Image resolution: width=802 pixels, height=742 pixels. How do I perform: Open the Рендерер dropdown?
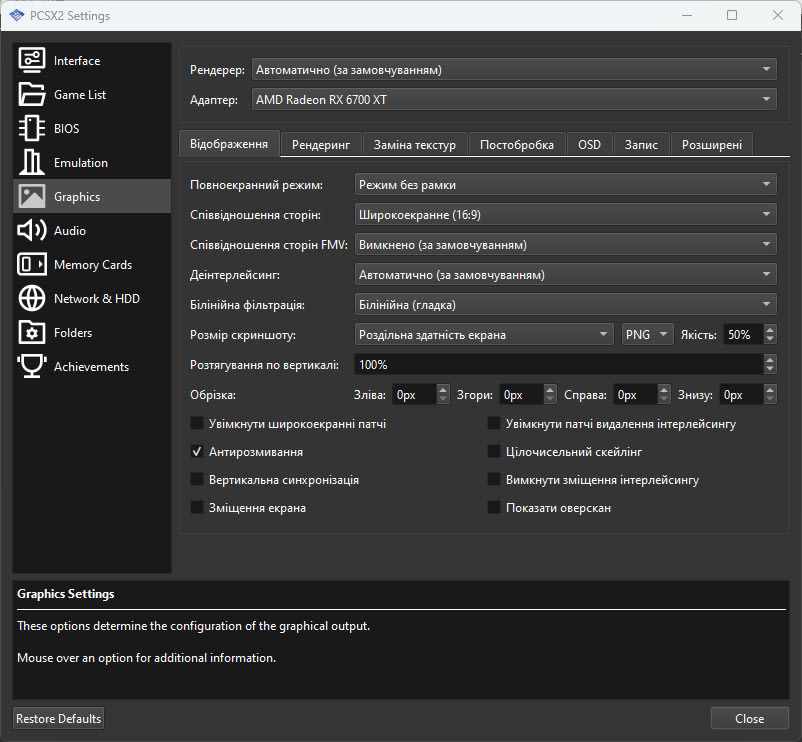514,70
